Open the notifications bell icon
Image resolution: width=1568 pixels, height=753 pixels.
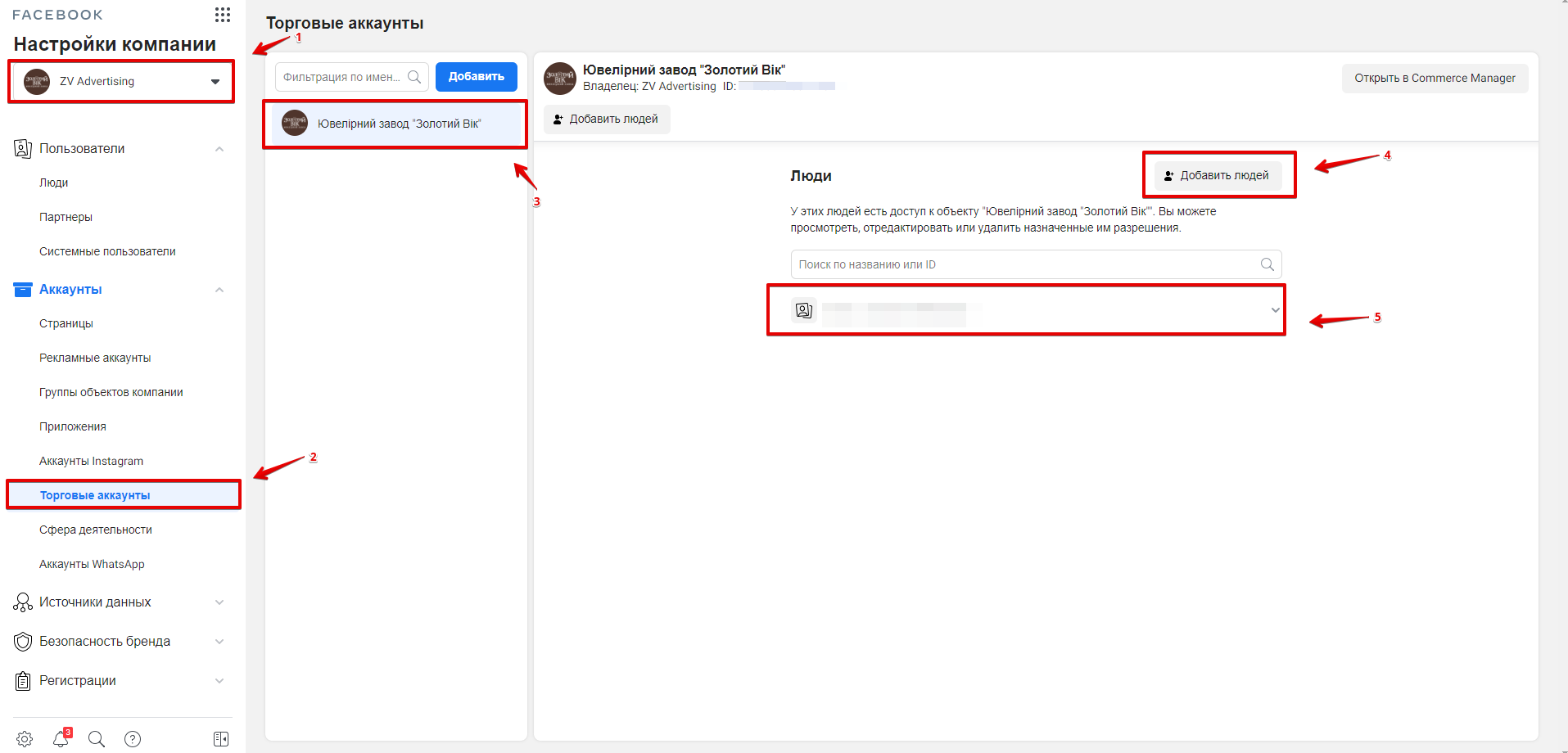point(61,739)
